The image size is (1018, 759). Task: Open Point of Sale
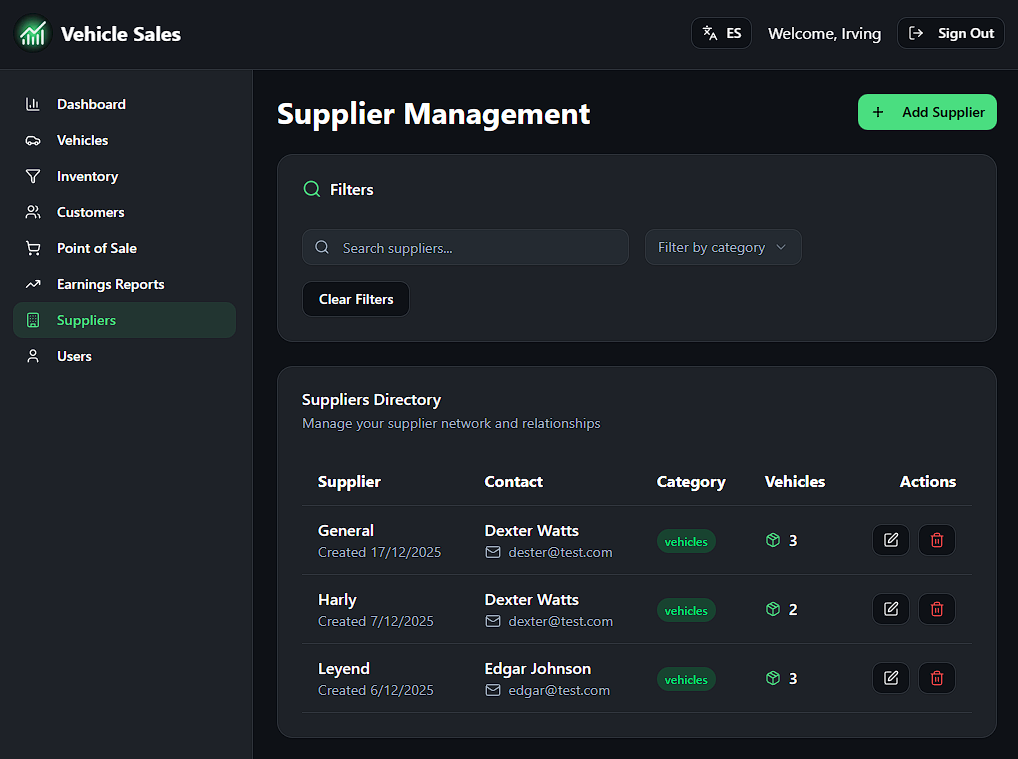(124, 248)
